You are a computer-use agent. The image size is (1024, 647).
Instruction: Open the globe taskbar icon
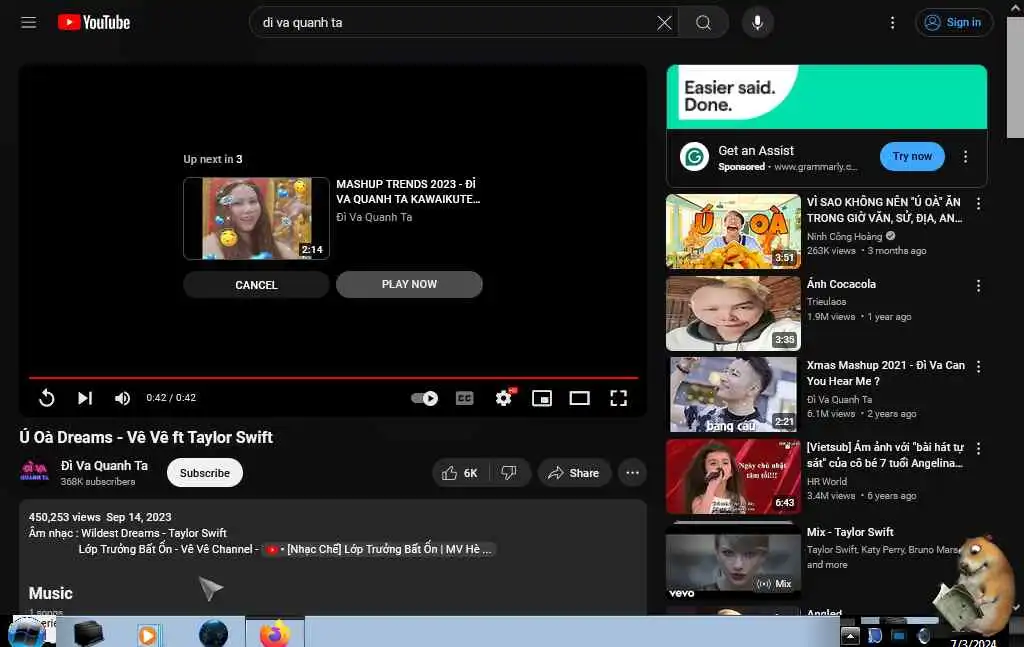[x=214, y=633]
